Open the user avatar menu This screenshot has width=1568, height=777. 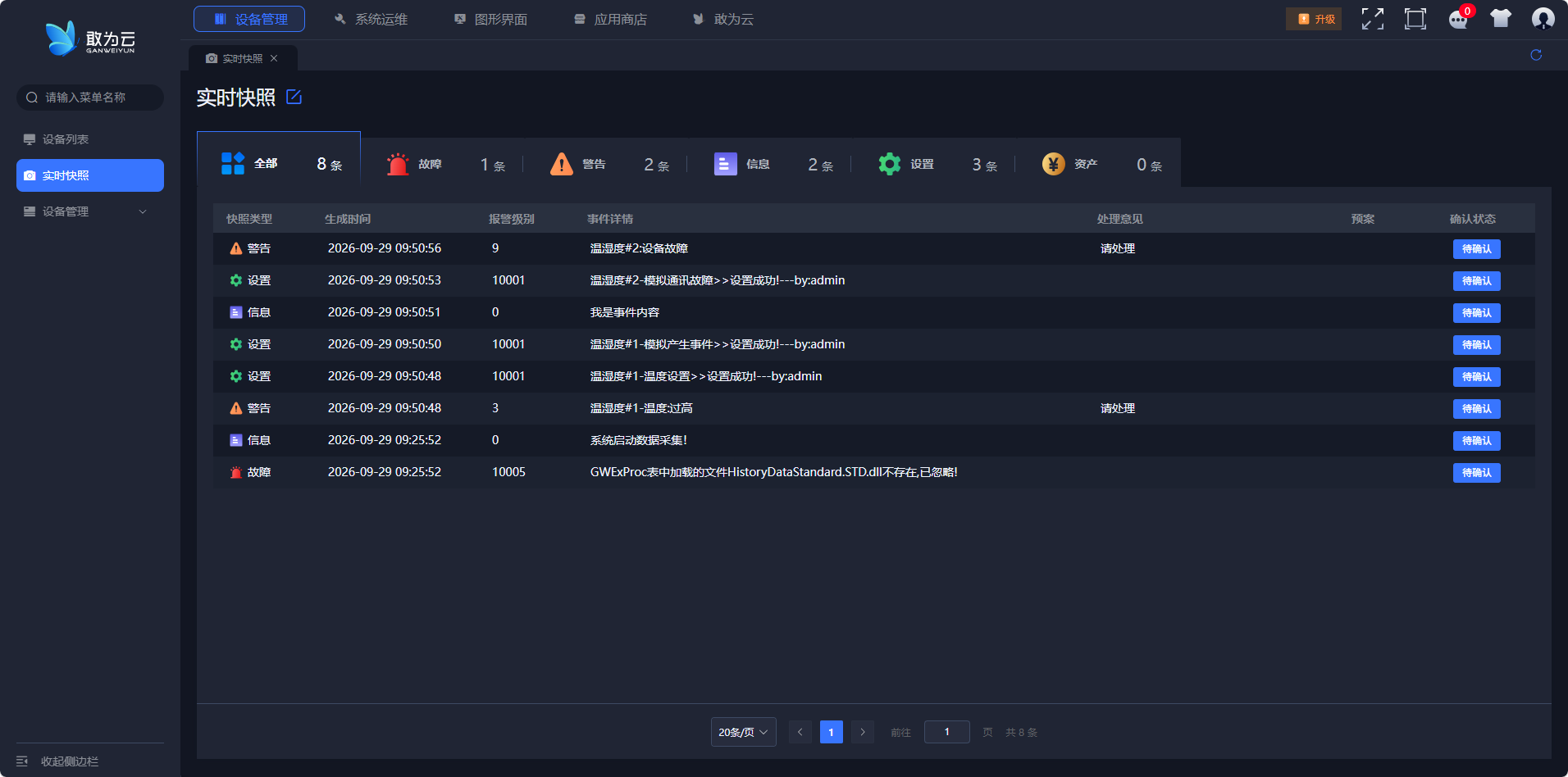(x=1543, y=19)
